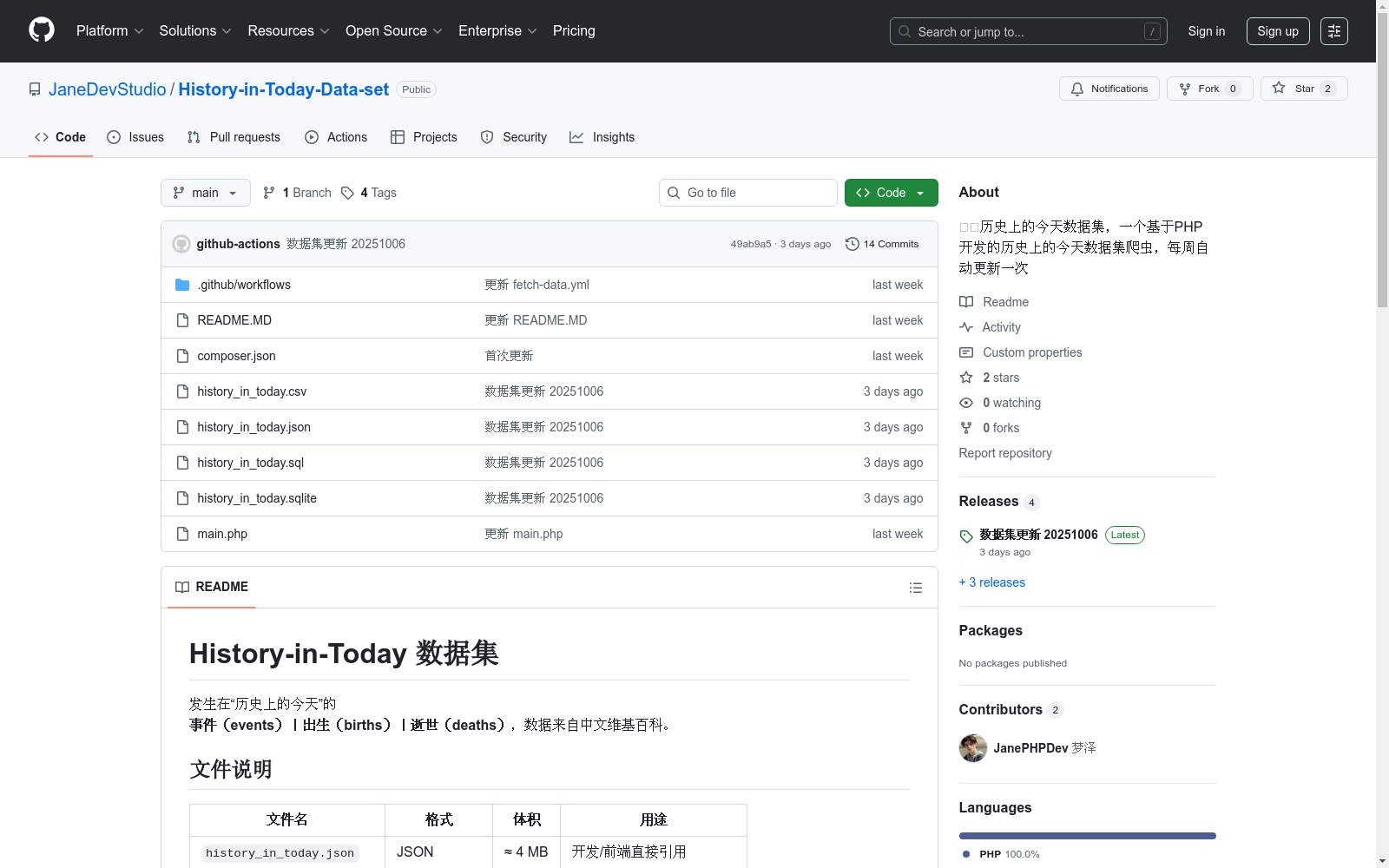Click the PHP language bar

pos(1088,836)
